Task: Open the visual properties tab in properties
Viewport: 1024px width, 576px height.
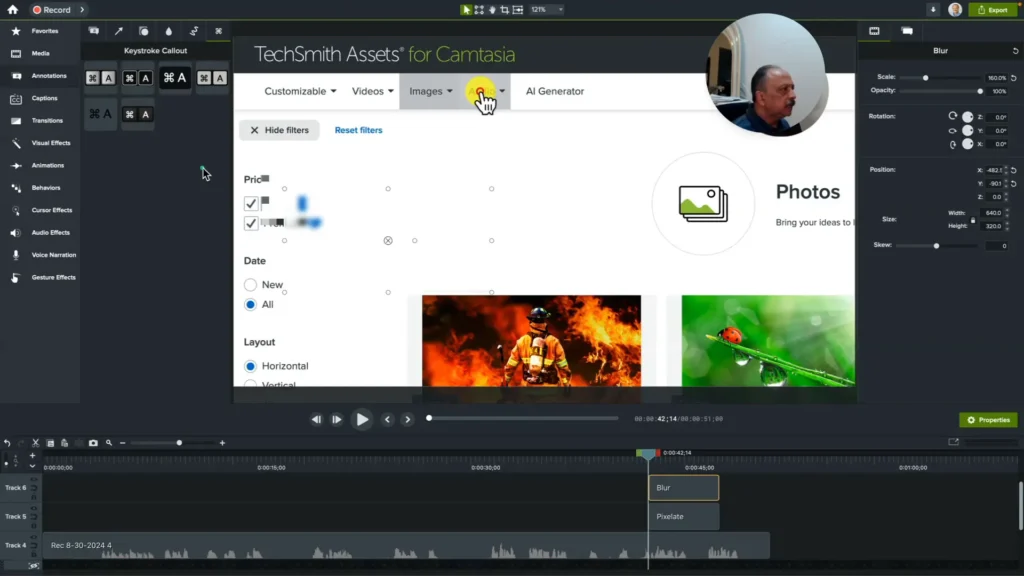Action: pos(874,31)
